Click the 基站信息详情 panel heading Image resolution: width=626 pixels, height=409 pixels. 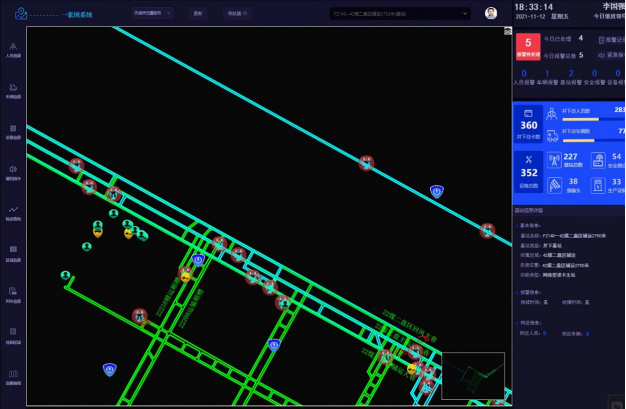(x=529, y=210)
